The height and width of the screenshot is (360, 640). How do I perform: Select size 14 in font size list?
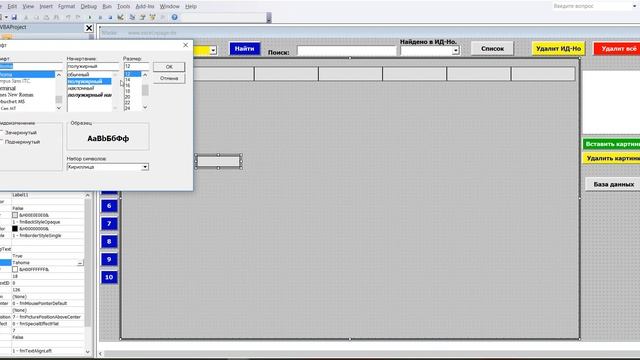coord(128,80)
